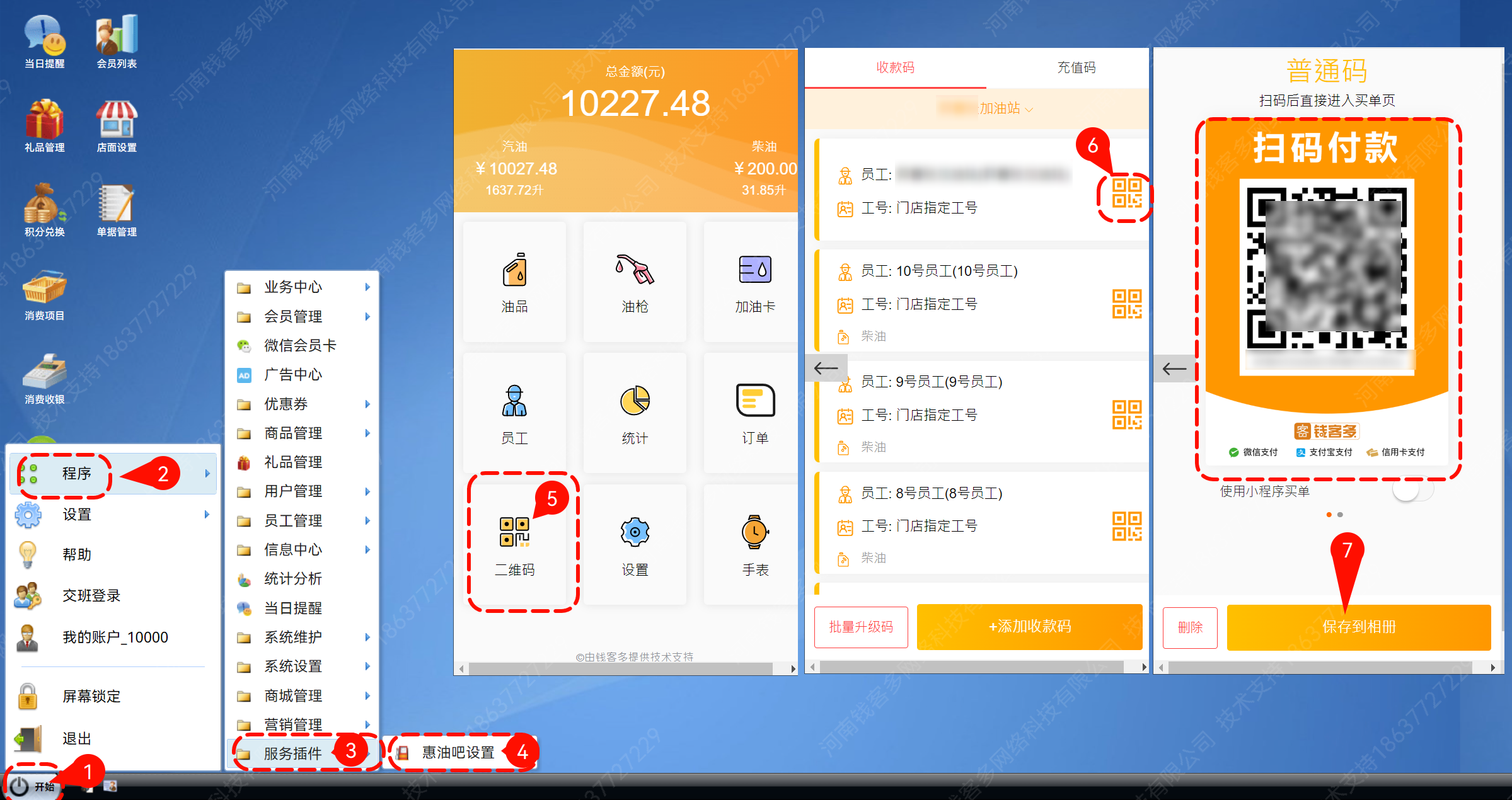Click the QR code icon for 10号员工
This screenshot has height=800, width=1512.
1126,304
